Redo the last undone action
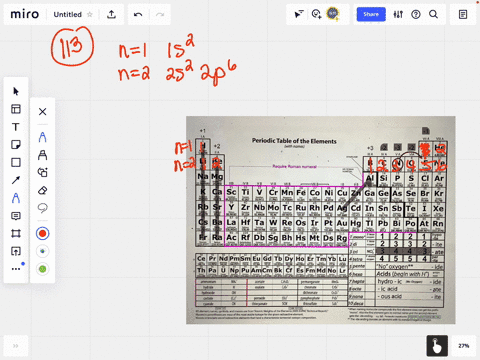 point(160,14)
